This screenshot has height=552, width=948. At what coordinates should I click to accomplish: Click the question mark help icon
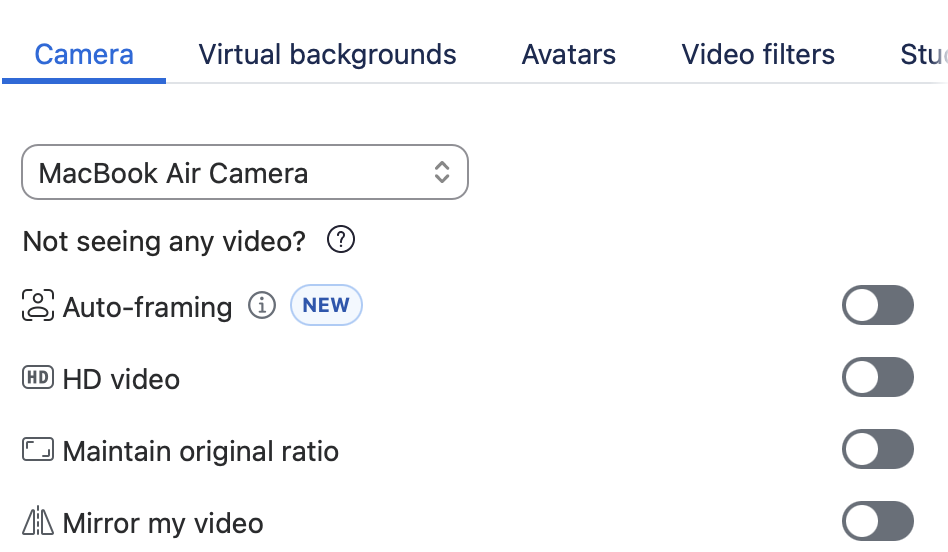pos(342,240)
